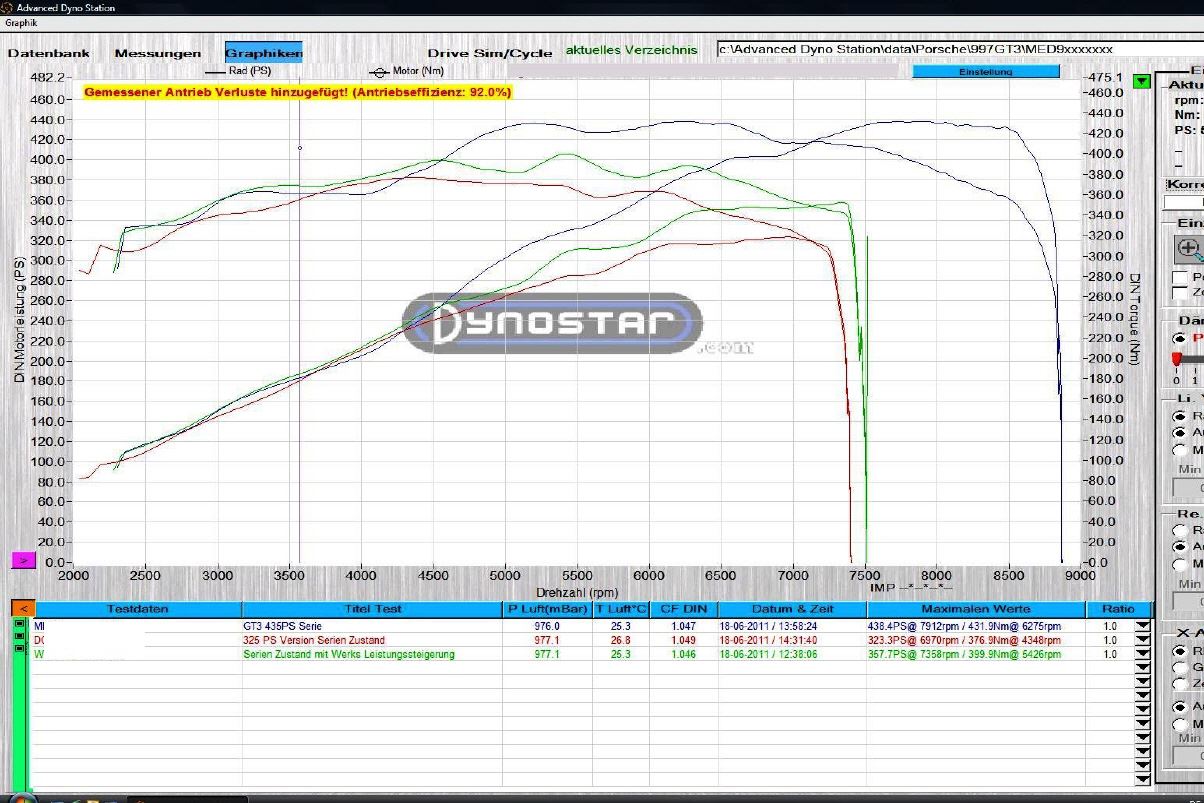Select the A... radio button in the Li. Y group

pyautogui.click(x=1181, y=432)
